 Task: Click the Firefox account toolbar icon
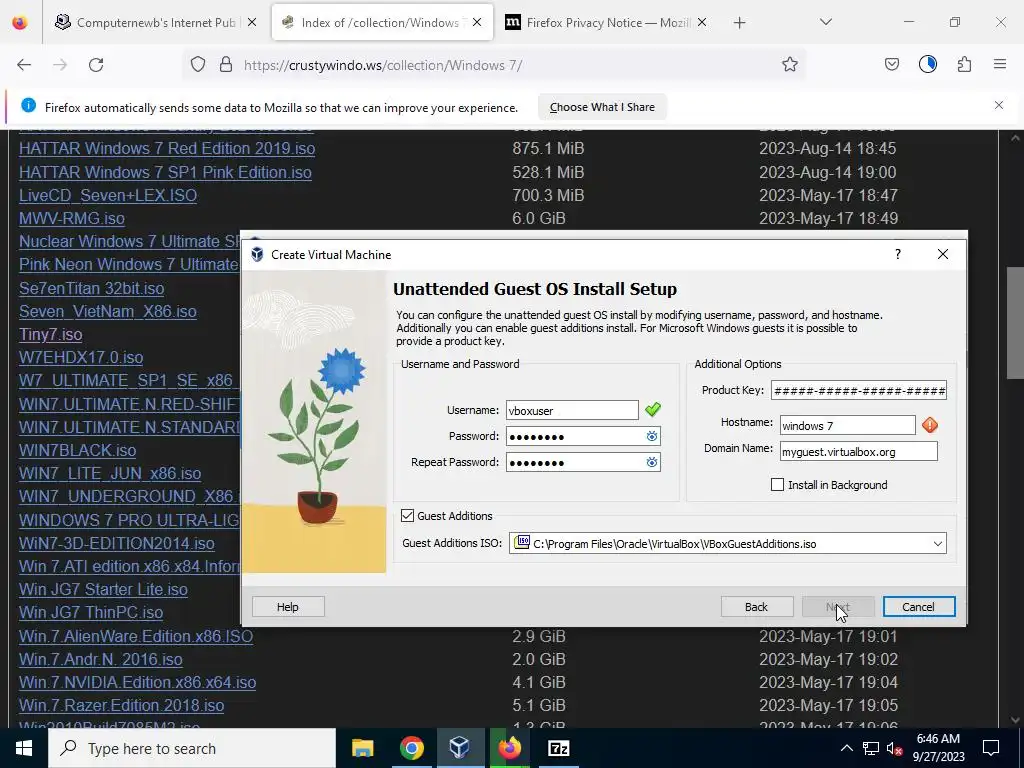pos(927,64)
